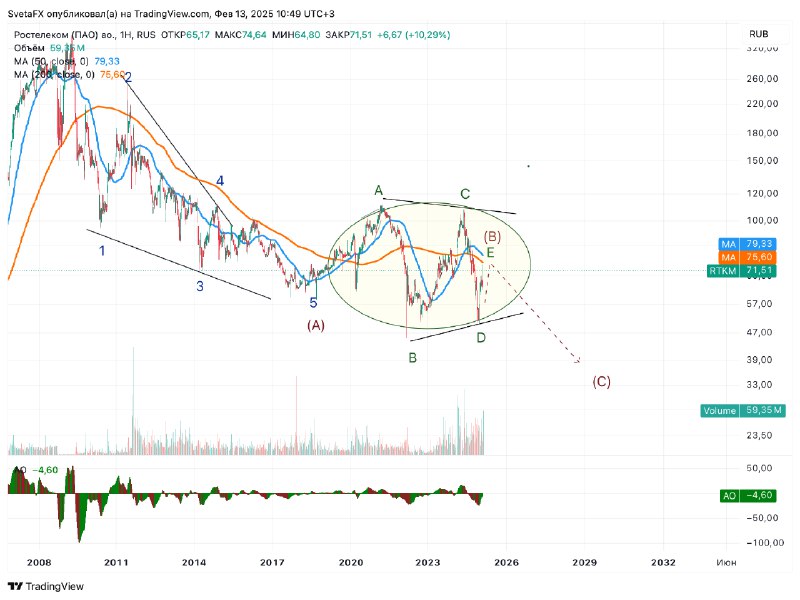Click 150,00 on the price axis

[762, 161]
